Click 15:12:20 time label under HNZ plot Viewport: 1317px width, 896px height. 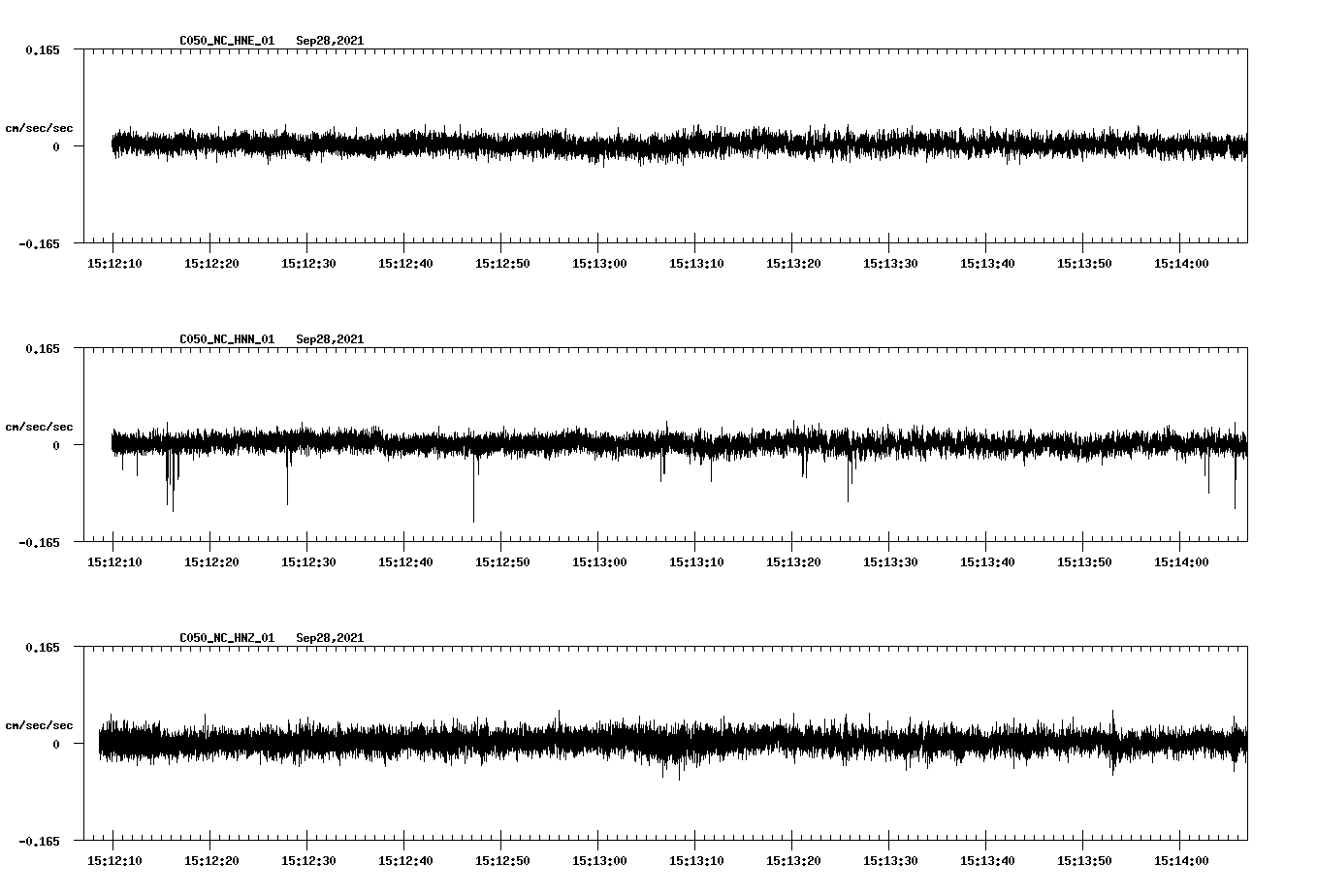pyautogui.click(x=211, y=860)
